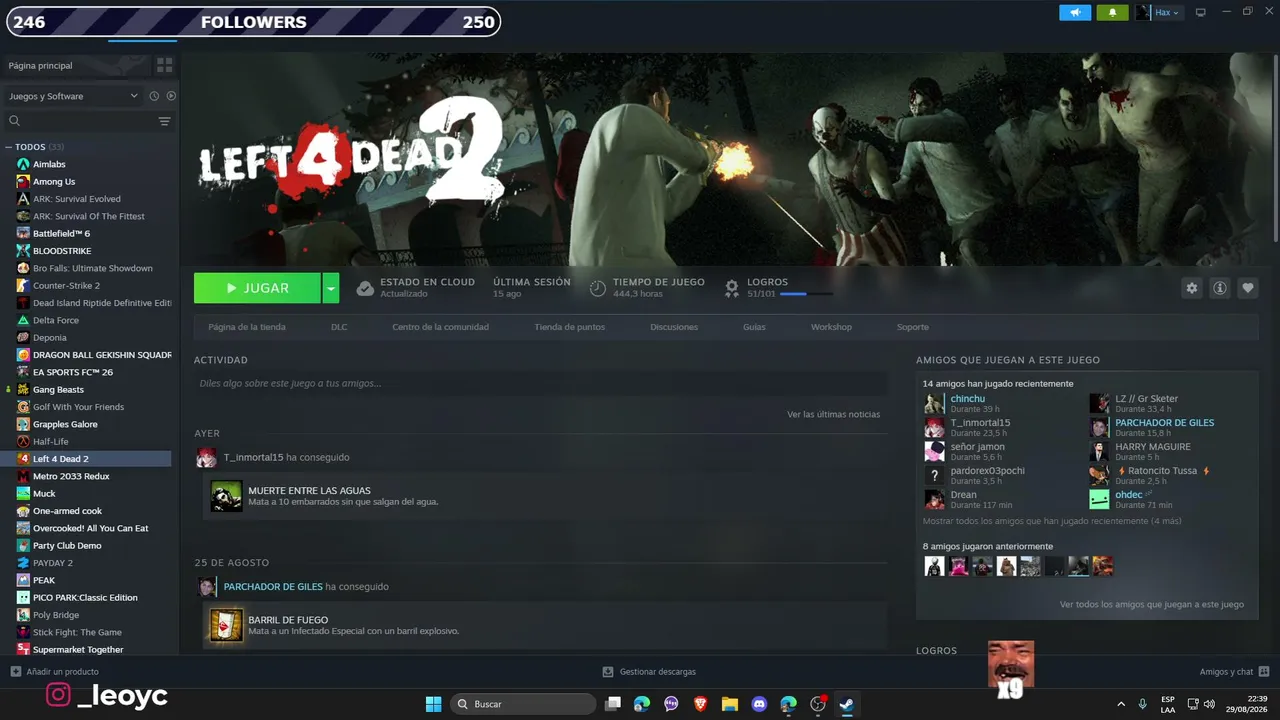Toggle the microphone icon in system tray
1280x720 pixels.
pos(1142,704)
